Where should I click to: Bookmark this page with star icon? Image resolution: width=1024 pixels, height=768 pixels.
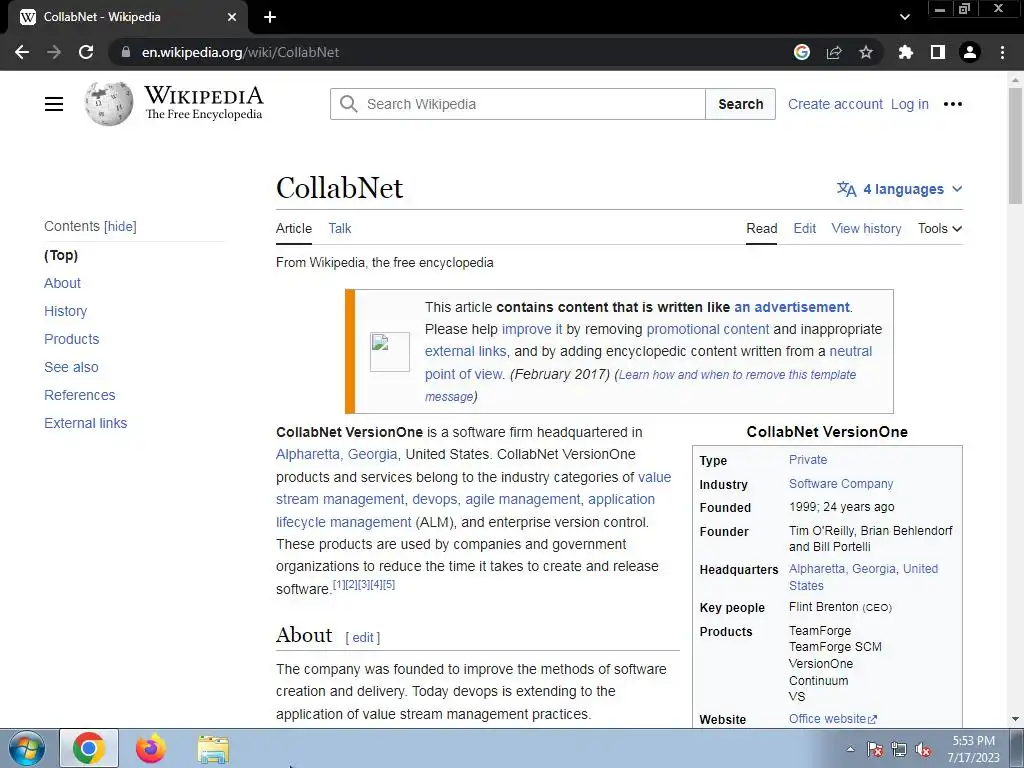tap(866, 52)
